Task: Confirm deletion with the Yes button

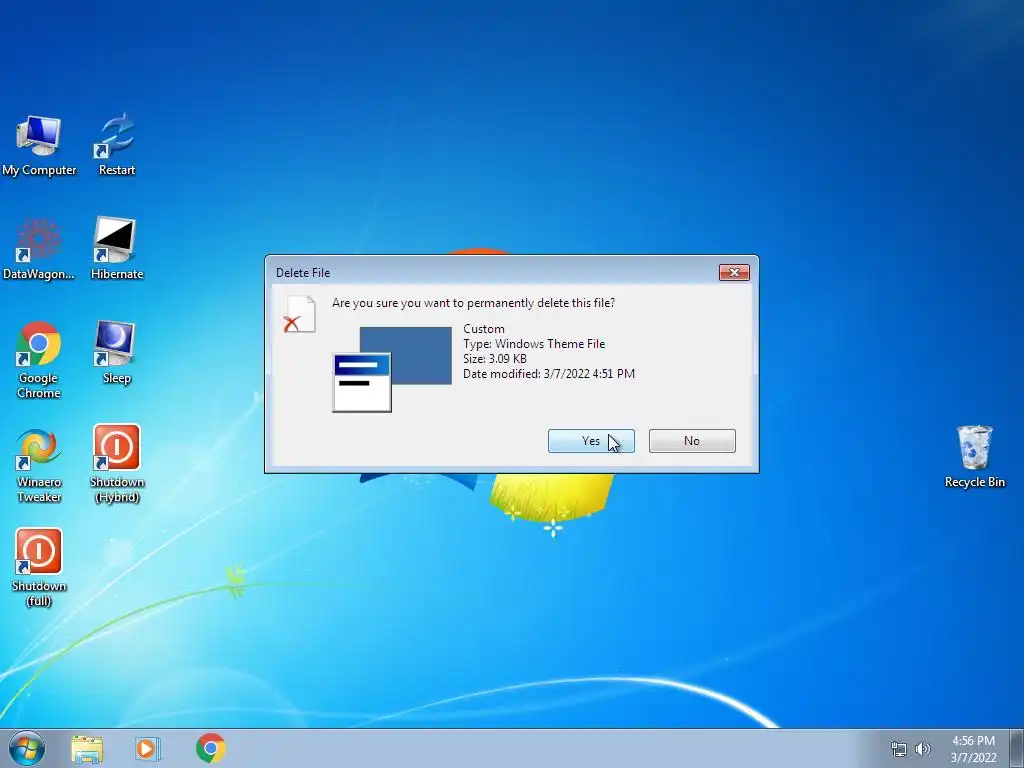Action: point(591,441)
